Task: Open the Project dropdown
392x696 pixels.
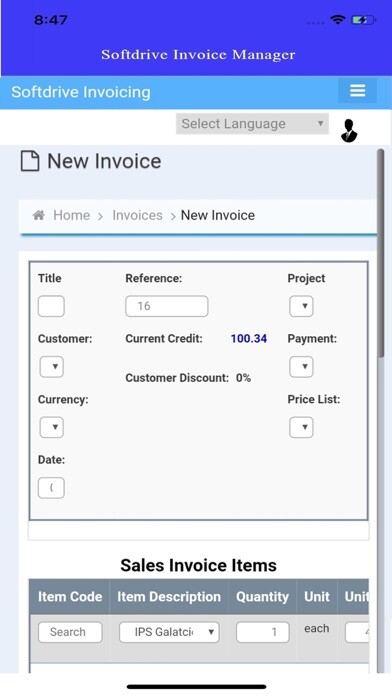Action: click(301, 306)
